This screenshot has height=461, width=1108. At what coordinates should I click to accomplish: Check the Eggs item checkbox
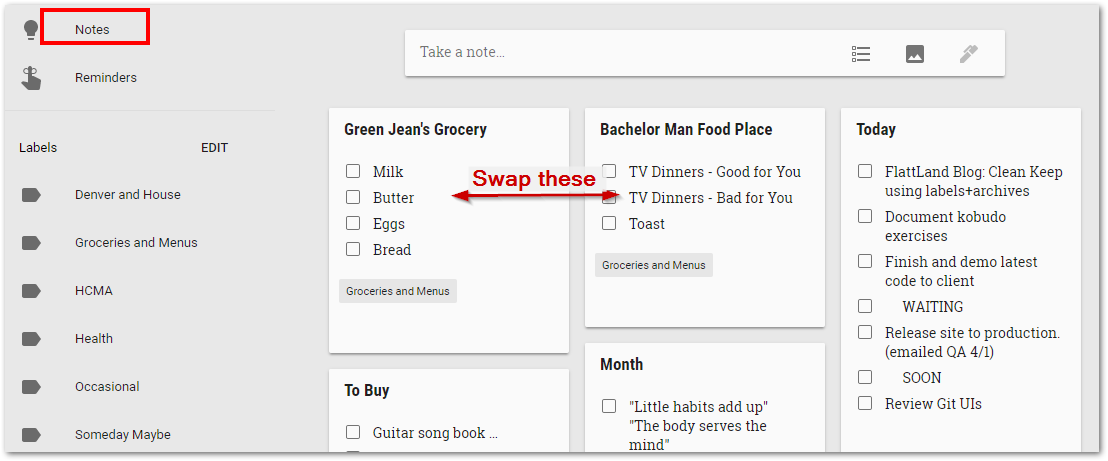[x=353, y=223]
